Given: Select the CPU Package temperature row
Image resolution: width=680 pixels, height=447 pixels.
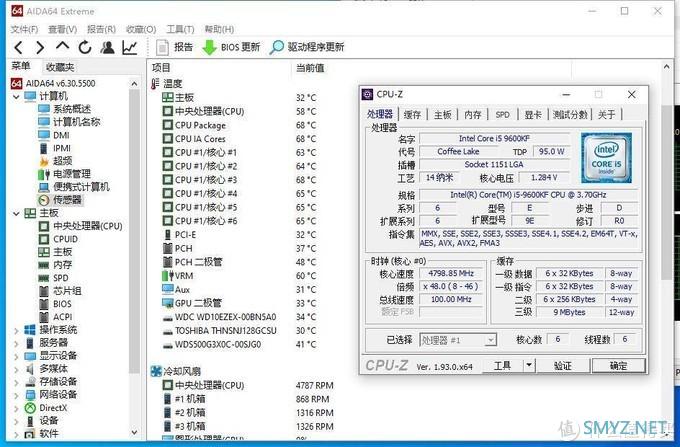Looking at the screenshot, I should point(239,125).
